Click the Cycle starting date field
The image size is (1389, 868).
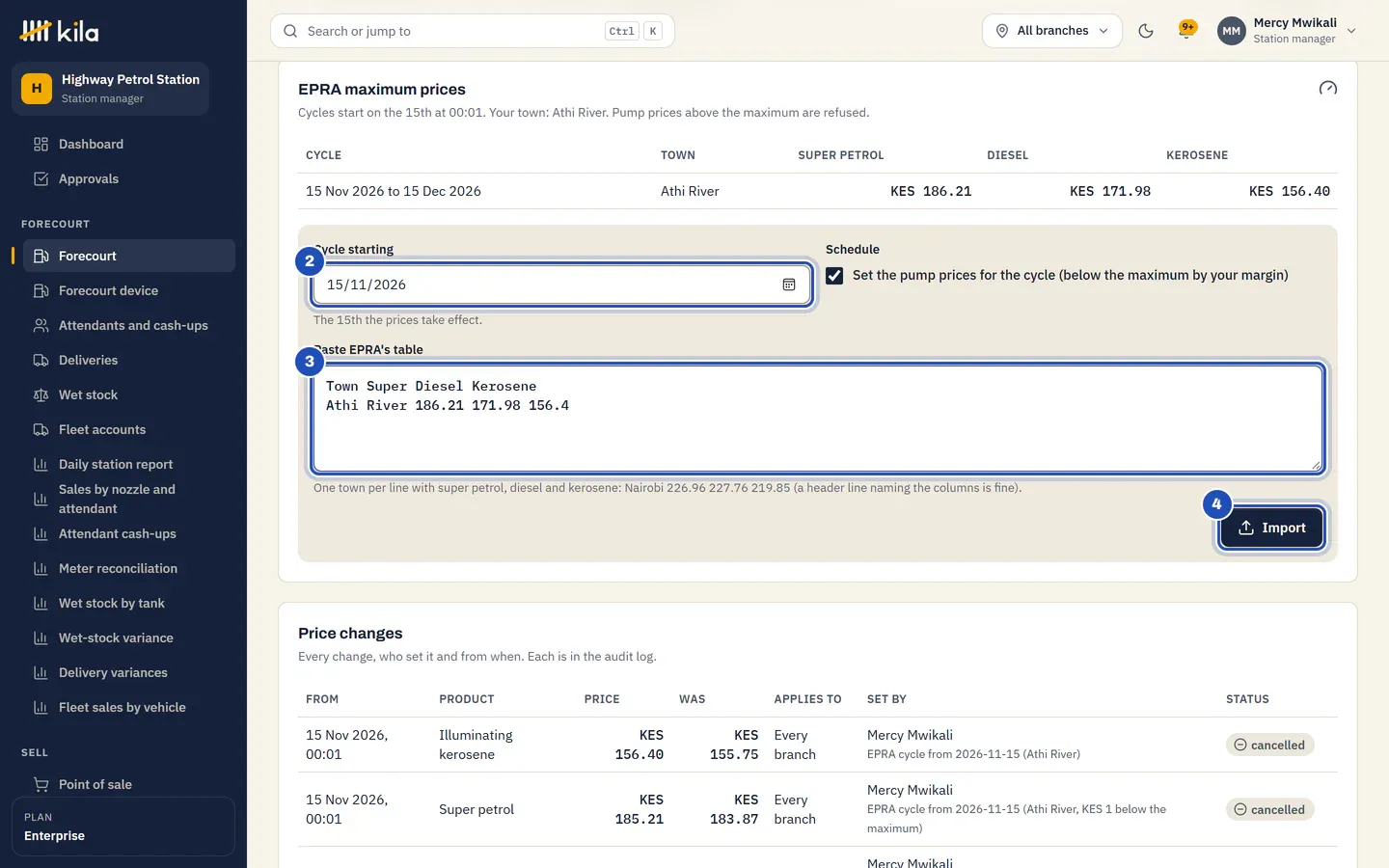pyautogui.click(x=561, y=285)
